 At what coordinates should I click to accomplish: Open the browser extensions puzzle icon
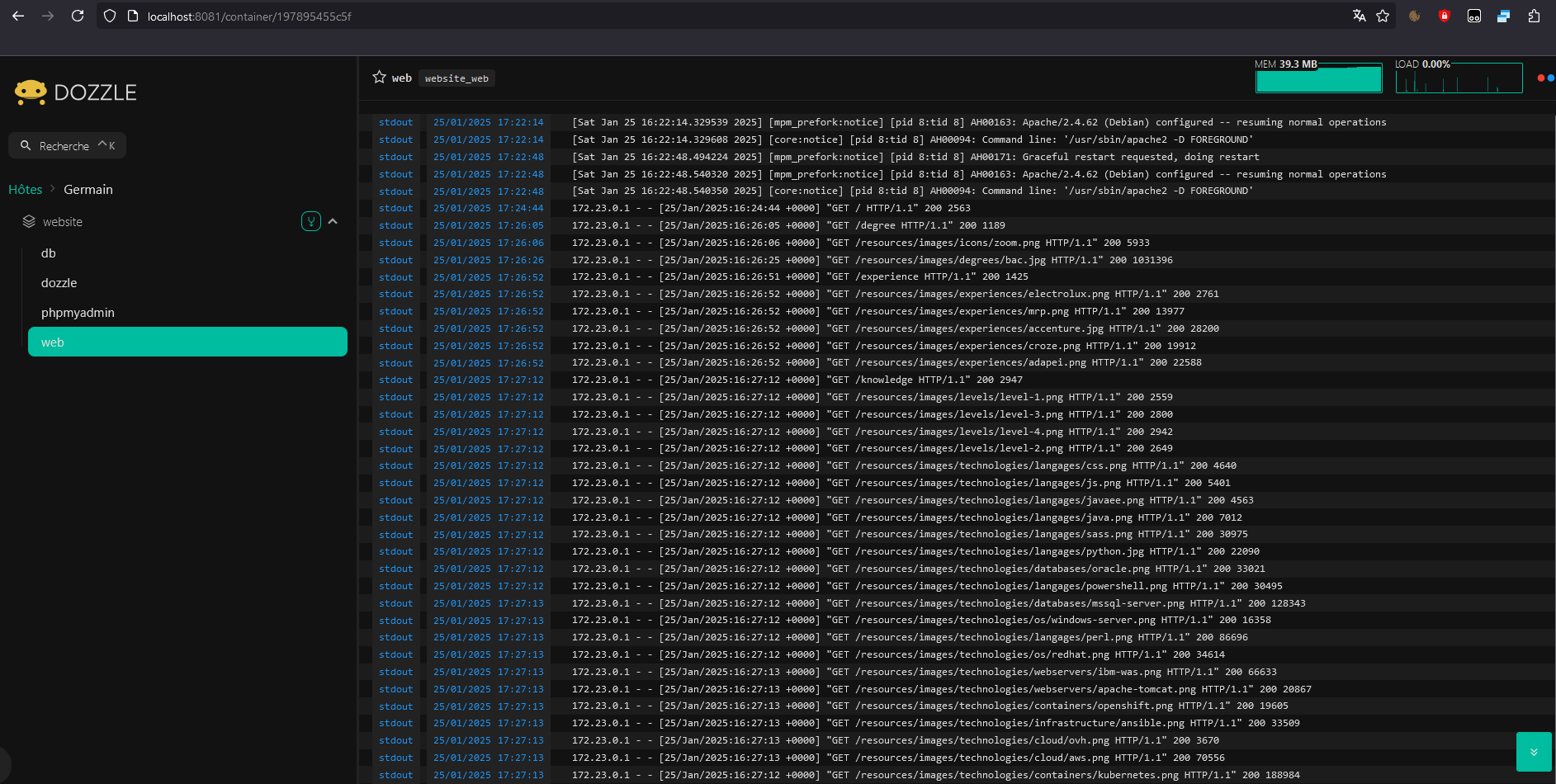tap(1534, 16)
